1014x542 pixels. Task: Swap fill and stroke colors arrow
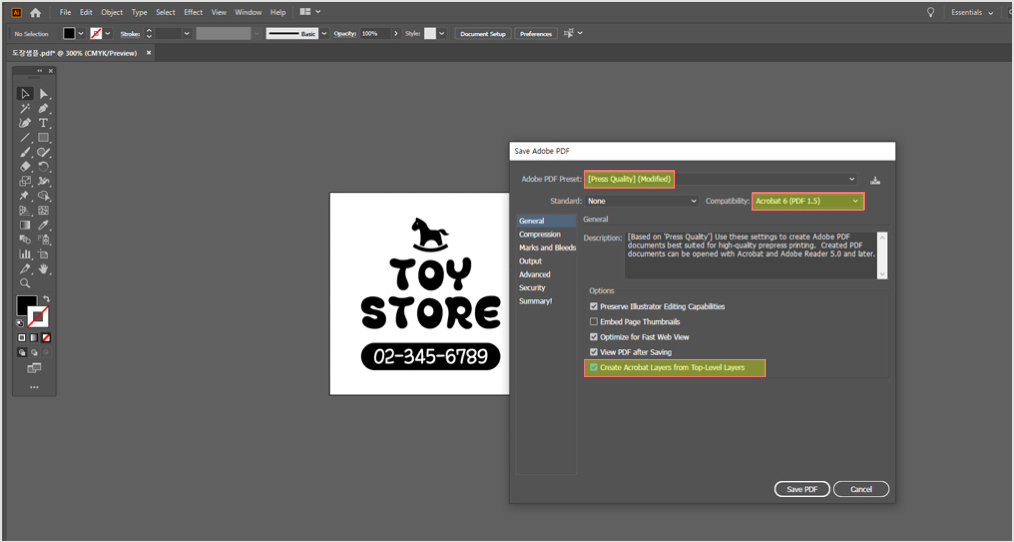click(x=46, y=299)
